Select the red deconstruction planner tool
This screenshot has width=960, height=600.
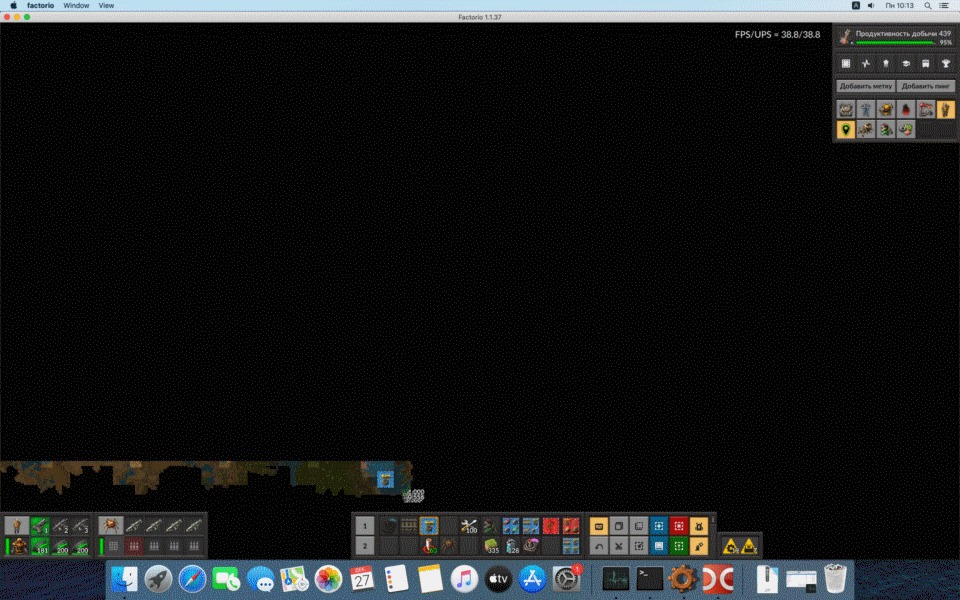point(679,525)
